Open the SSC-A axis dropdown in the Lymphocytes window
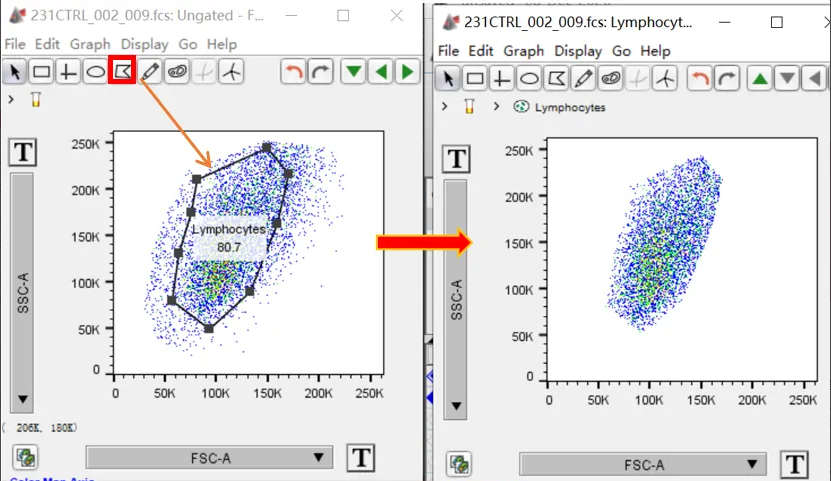The height and width of the screenshot is (481, 831). [456, 300]
